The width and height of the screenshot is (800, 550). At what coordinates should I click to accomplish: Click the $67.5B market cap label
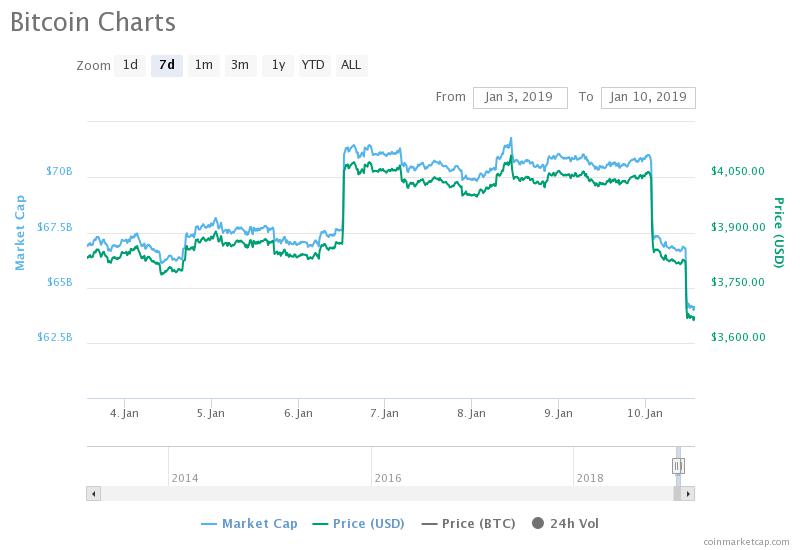tap(55, 227)
